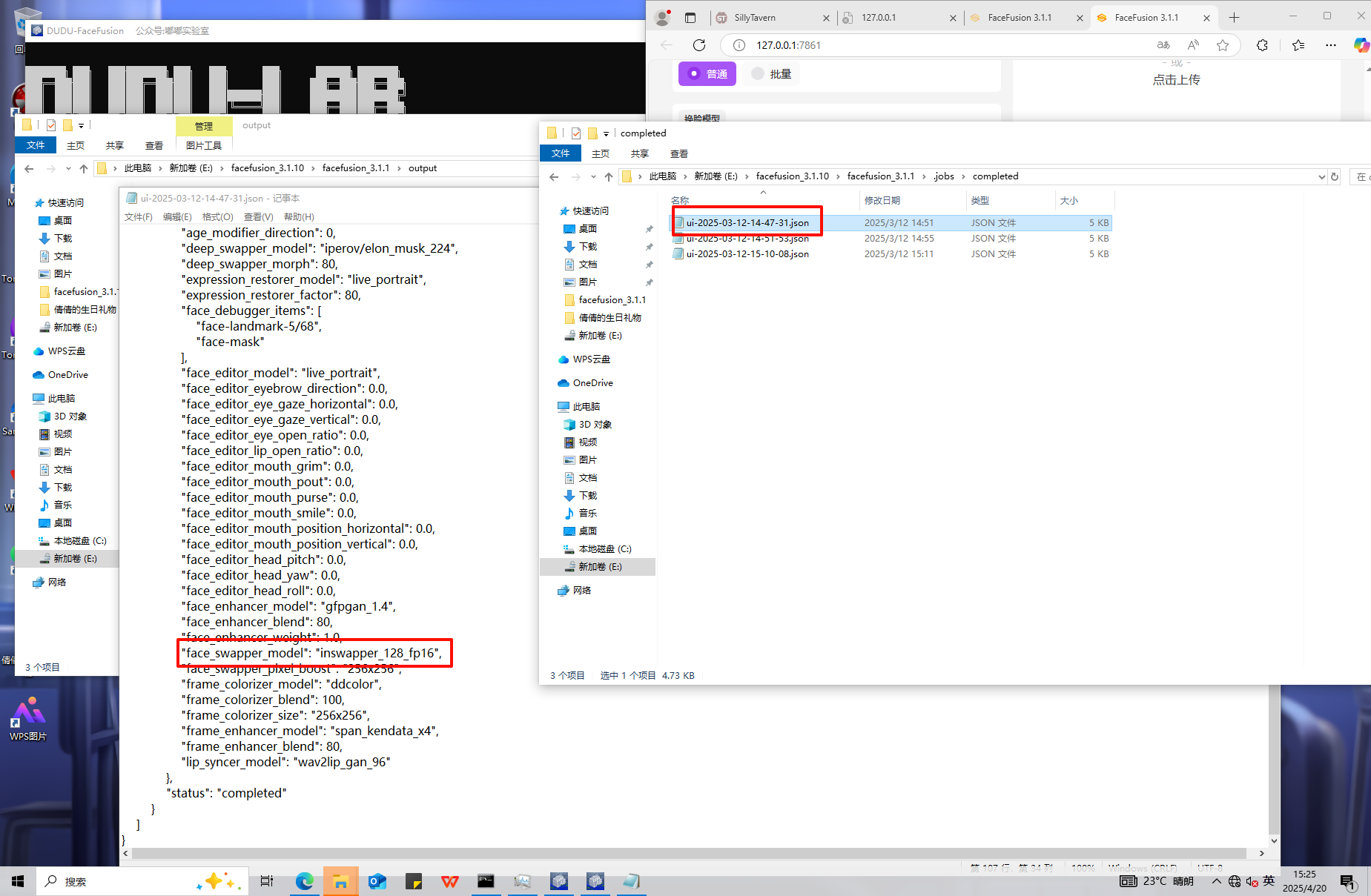Open Outlook from taskbar
This screenshot has width=1371, height=896.
377,881
